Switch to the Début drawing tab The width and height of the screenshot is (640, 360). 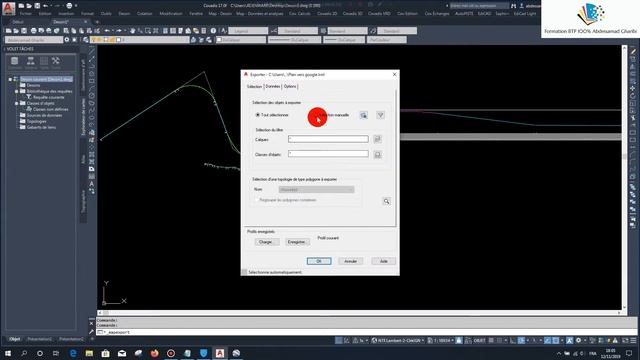click(18, 22)
